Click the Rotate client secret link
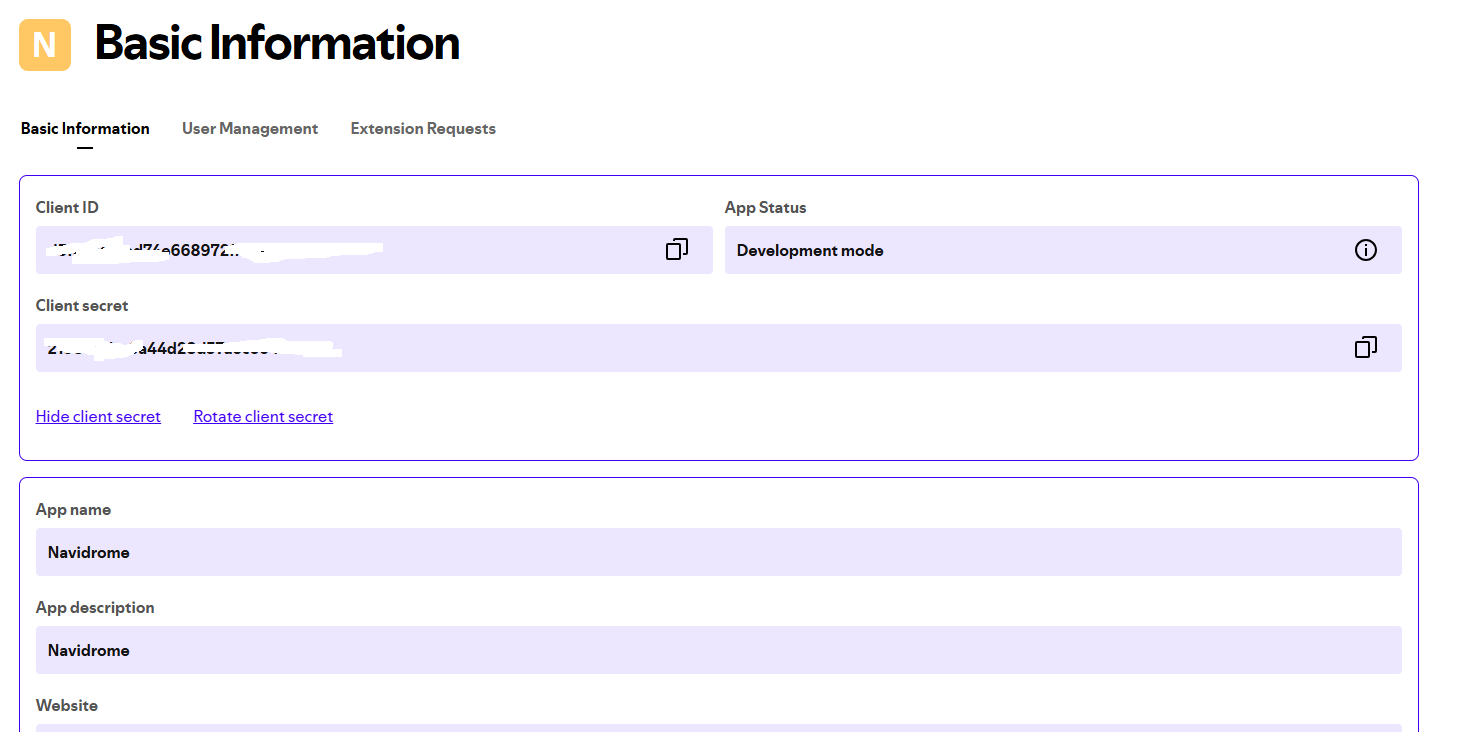The width and height of the screenshot is (1462, 732). pyautogui.click(x=263, y=417)
